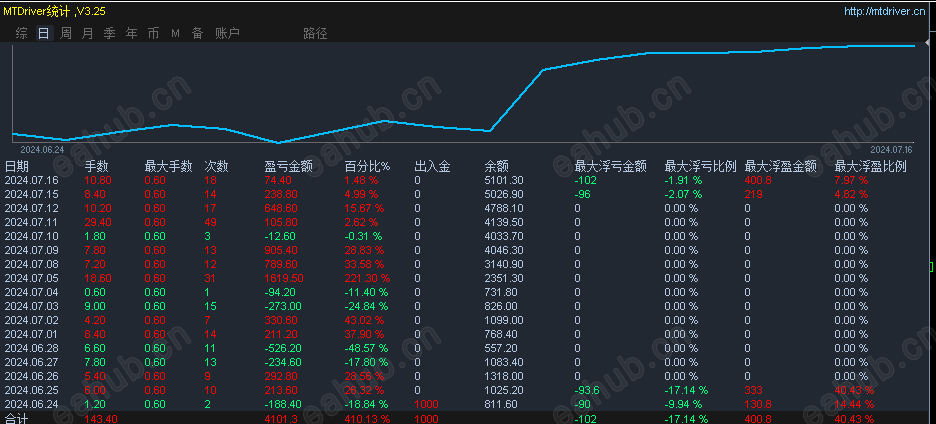The image size is (936, 424).
Task: Click the 次数 column header
Action: [x=217, y=166]
